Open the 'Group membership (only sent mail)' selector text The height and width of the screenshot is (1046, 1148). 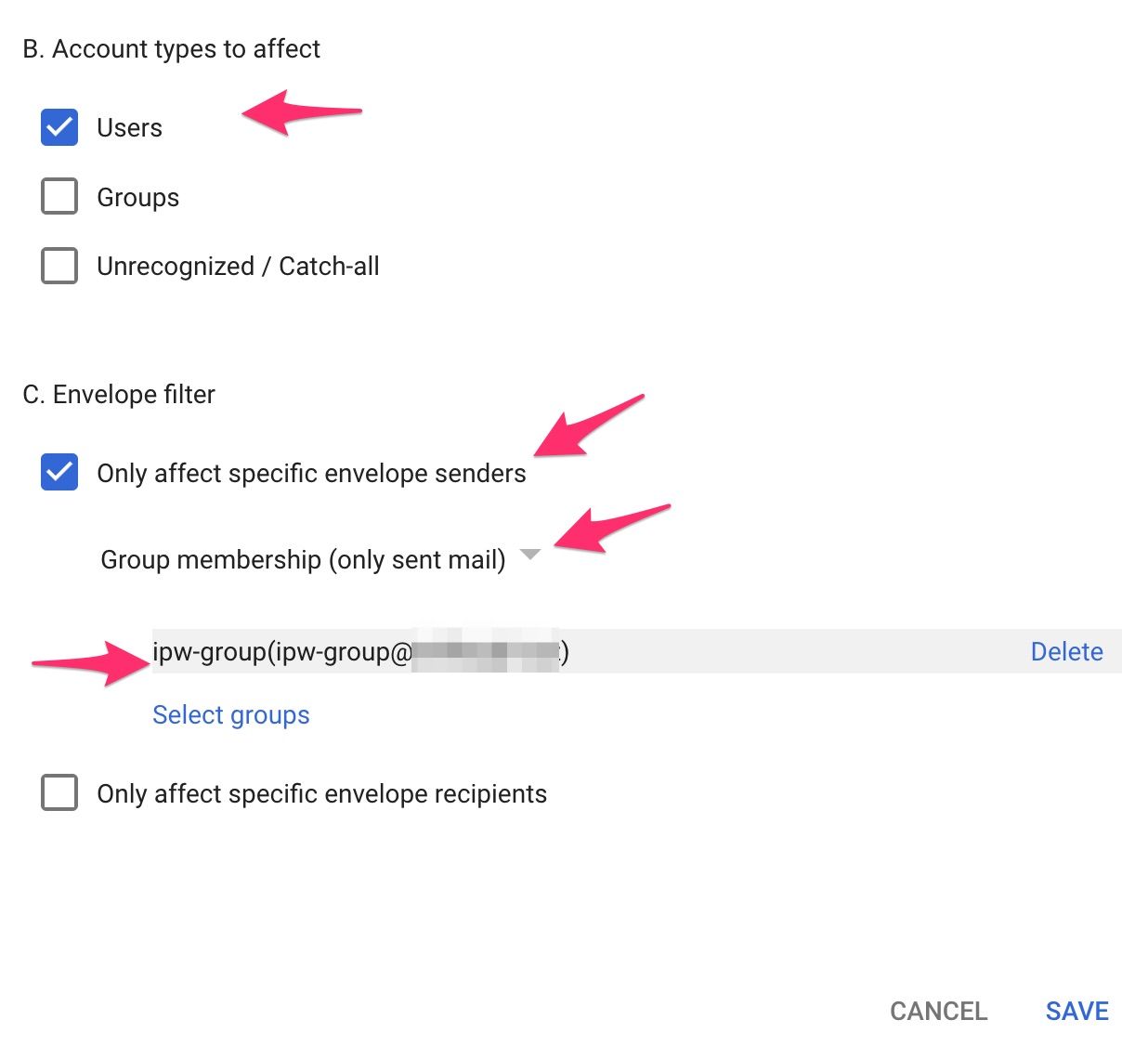(x=303, y=560)
